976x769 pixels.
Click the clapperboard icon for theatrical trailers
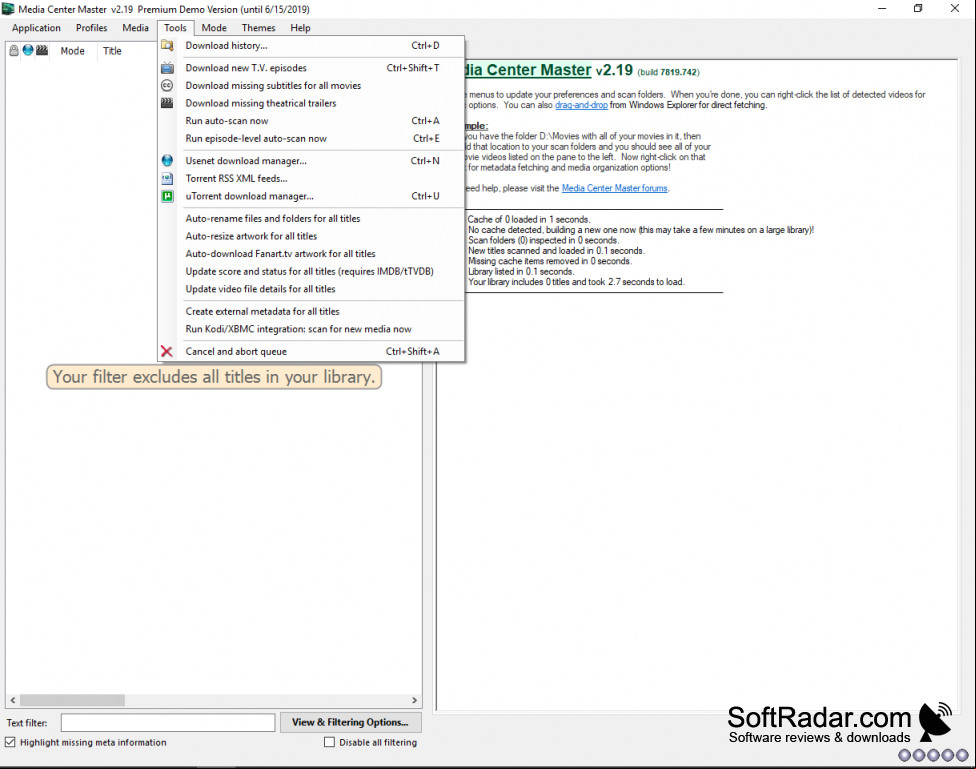(x=167, y=103)
